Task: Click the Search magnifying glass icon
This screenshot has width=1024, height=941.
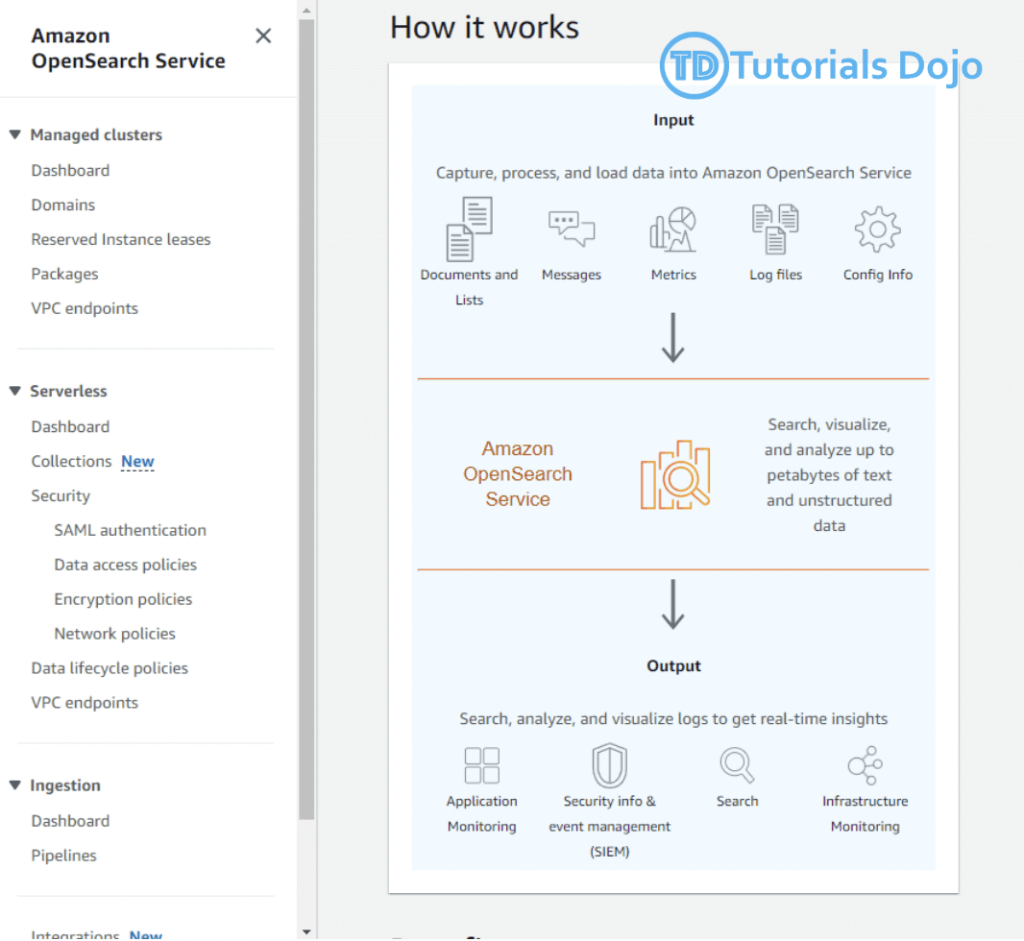Action: coord(737,765)
